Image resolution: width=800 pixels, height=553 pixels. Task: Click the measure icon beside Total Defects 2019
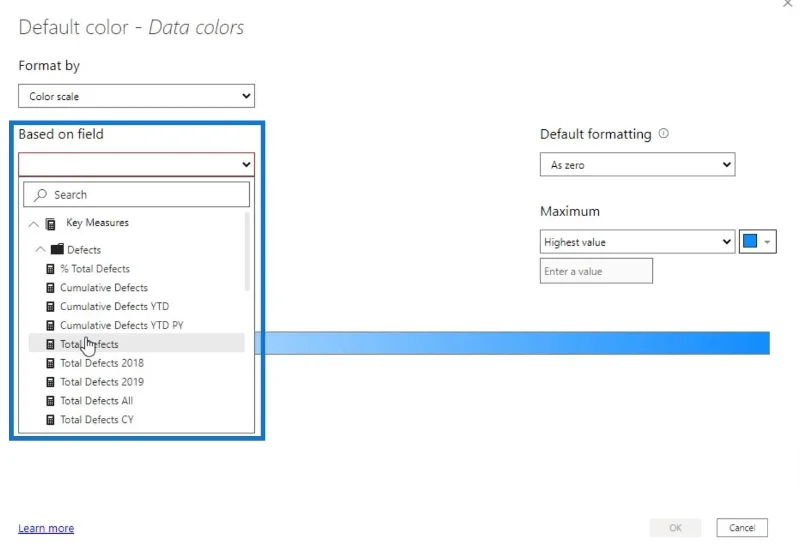[x=50, y=382]
